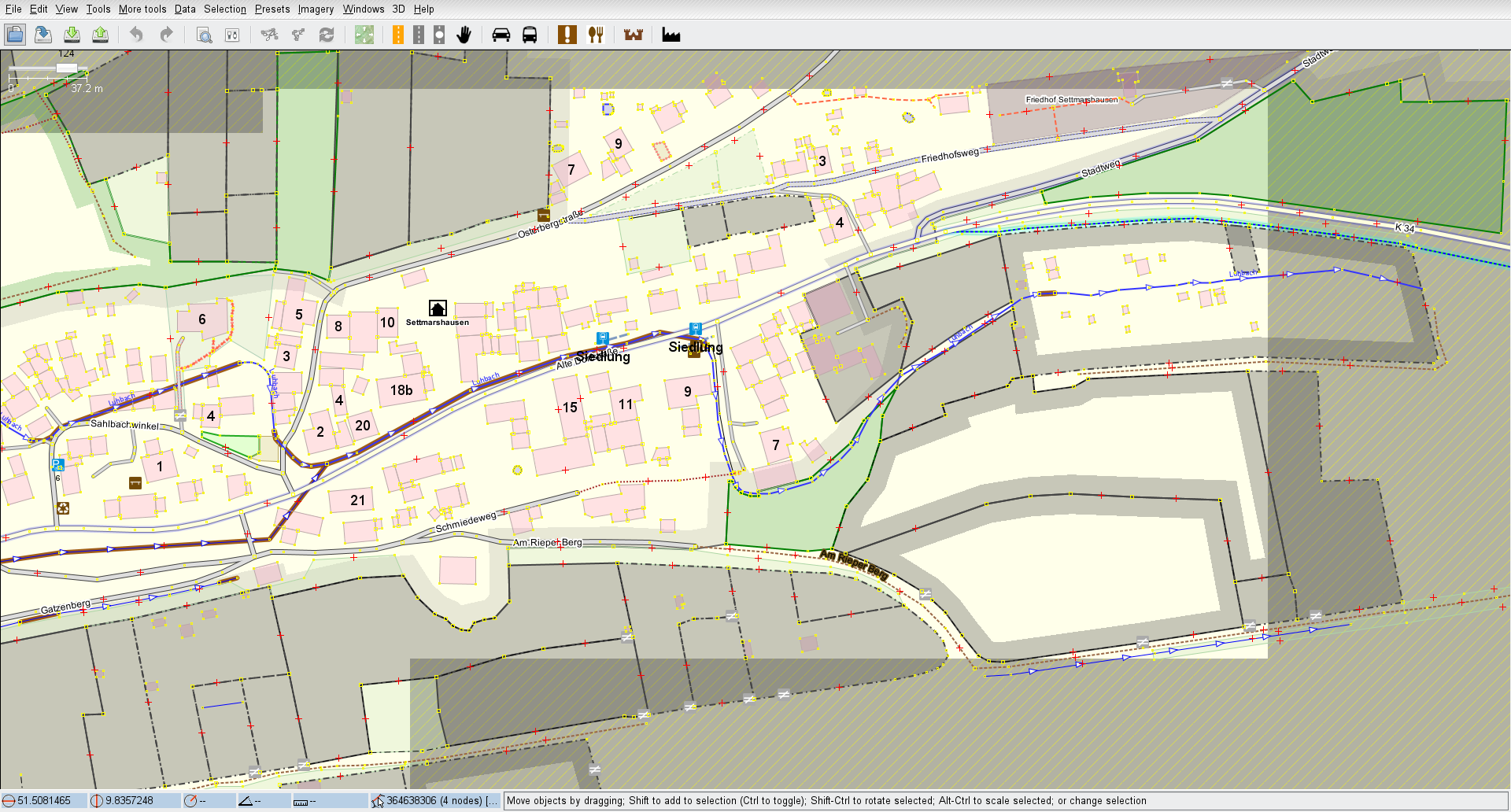Choose the car preset icon
The height and width of the screenshot is (812, 1511).
(x=501, y=35)
